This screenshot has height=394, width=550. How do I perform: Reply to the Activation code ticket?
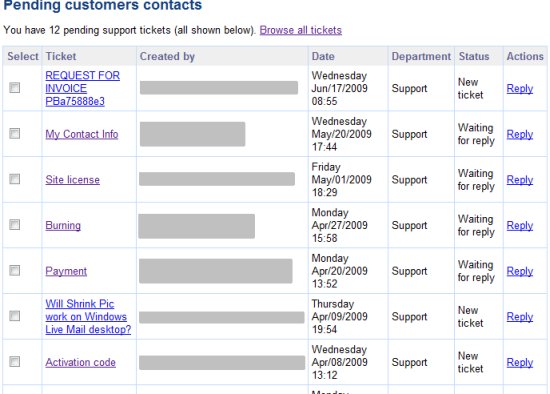click(520, 362)
